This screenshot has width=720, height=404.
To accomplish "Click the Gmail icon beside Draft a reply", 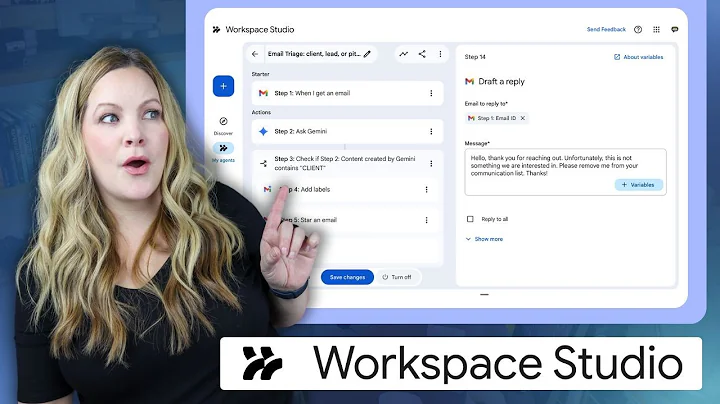I will pyautogui.click(x=469, y=81).
